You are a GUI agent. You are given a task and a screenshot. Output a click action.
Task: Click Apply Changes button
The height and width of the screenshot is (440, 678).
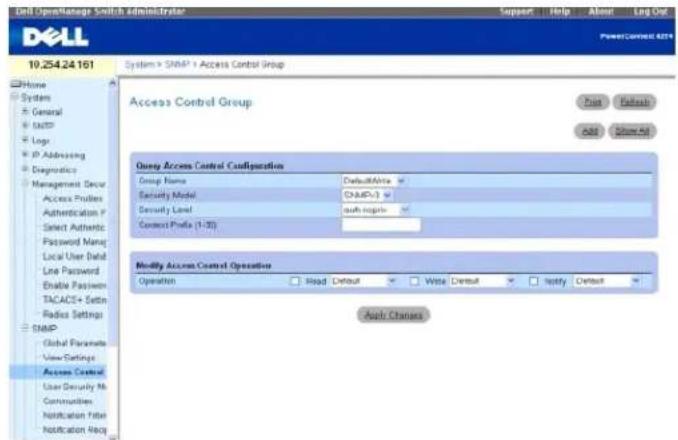coord(393,315)
